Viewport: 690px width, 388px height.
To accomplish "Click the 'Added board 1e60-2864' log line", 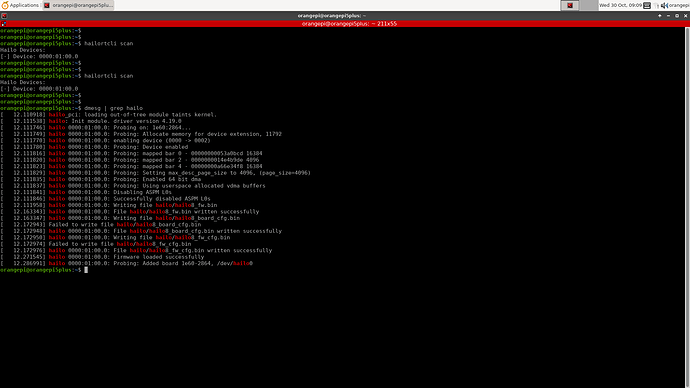I will pyautogui.click(x=126, y=264).
